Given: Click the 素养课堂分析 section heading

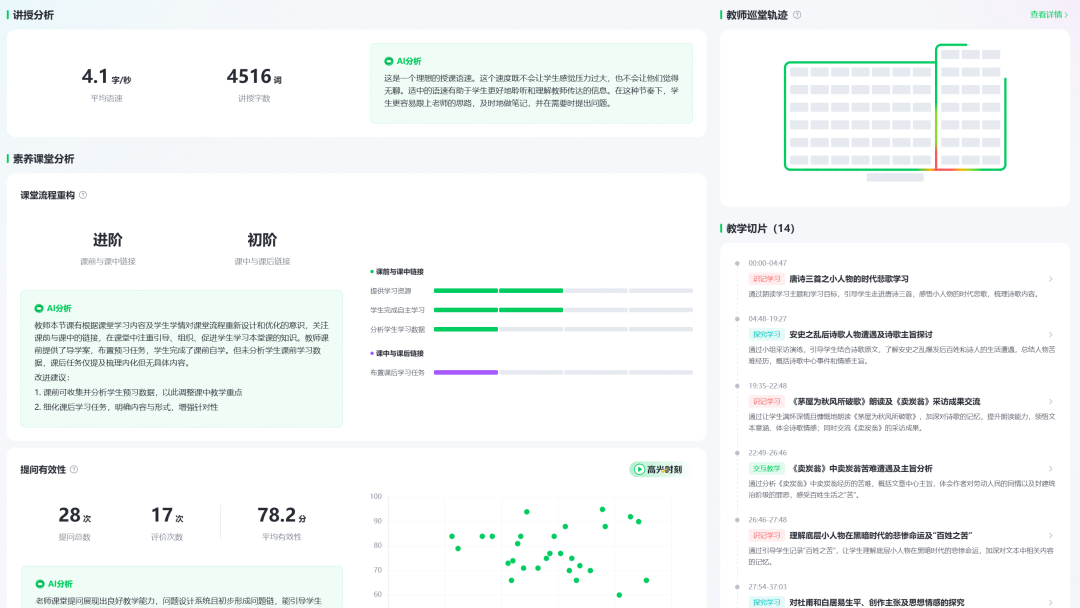Looking at the screenshot, I should [43, 158].
